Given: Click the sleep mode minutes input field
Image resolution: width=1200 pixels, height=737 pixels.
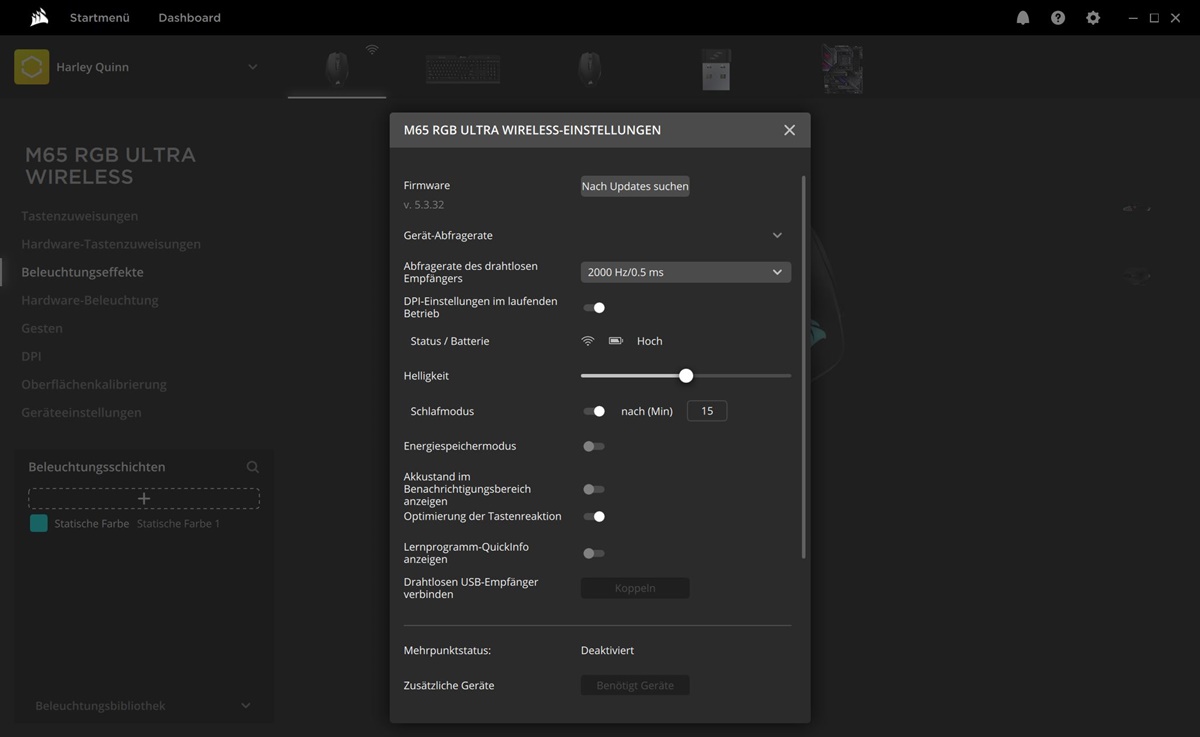Looking at the screenshot, I should [x=706, y=411].
